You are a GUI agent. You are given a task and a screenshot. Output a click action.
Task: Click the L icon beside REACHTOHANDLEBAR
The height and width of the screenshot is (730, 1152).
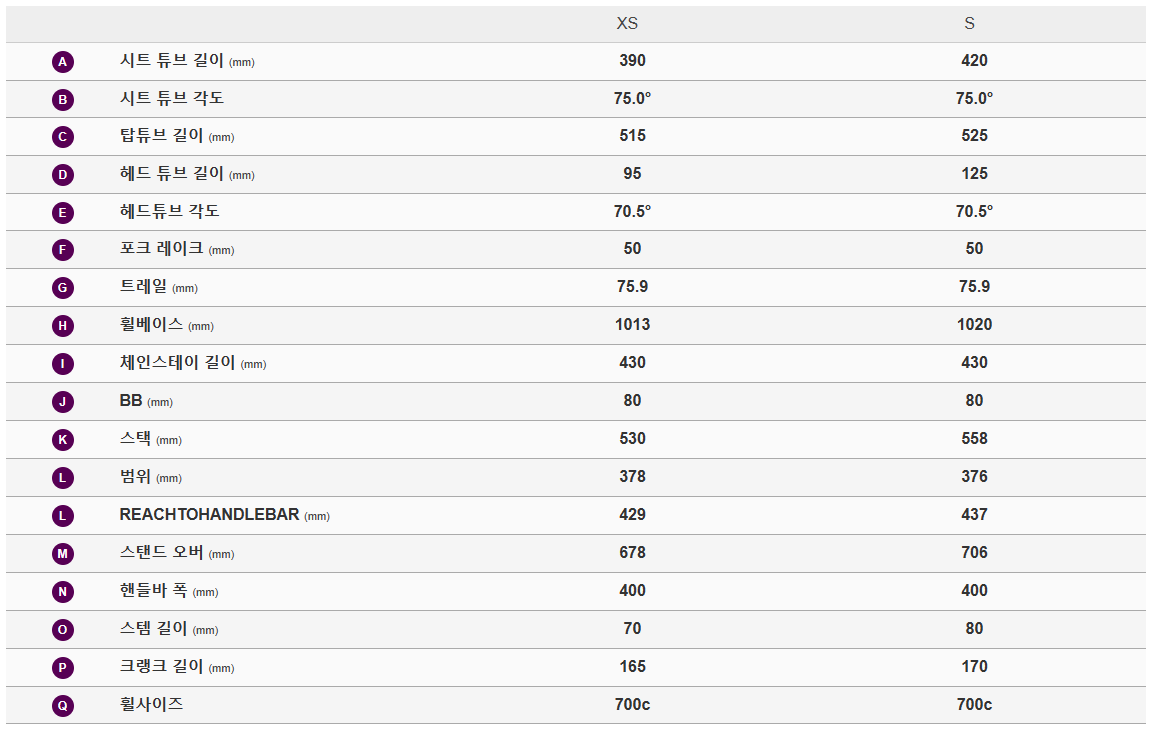click(63, 516)
